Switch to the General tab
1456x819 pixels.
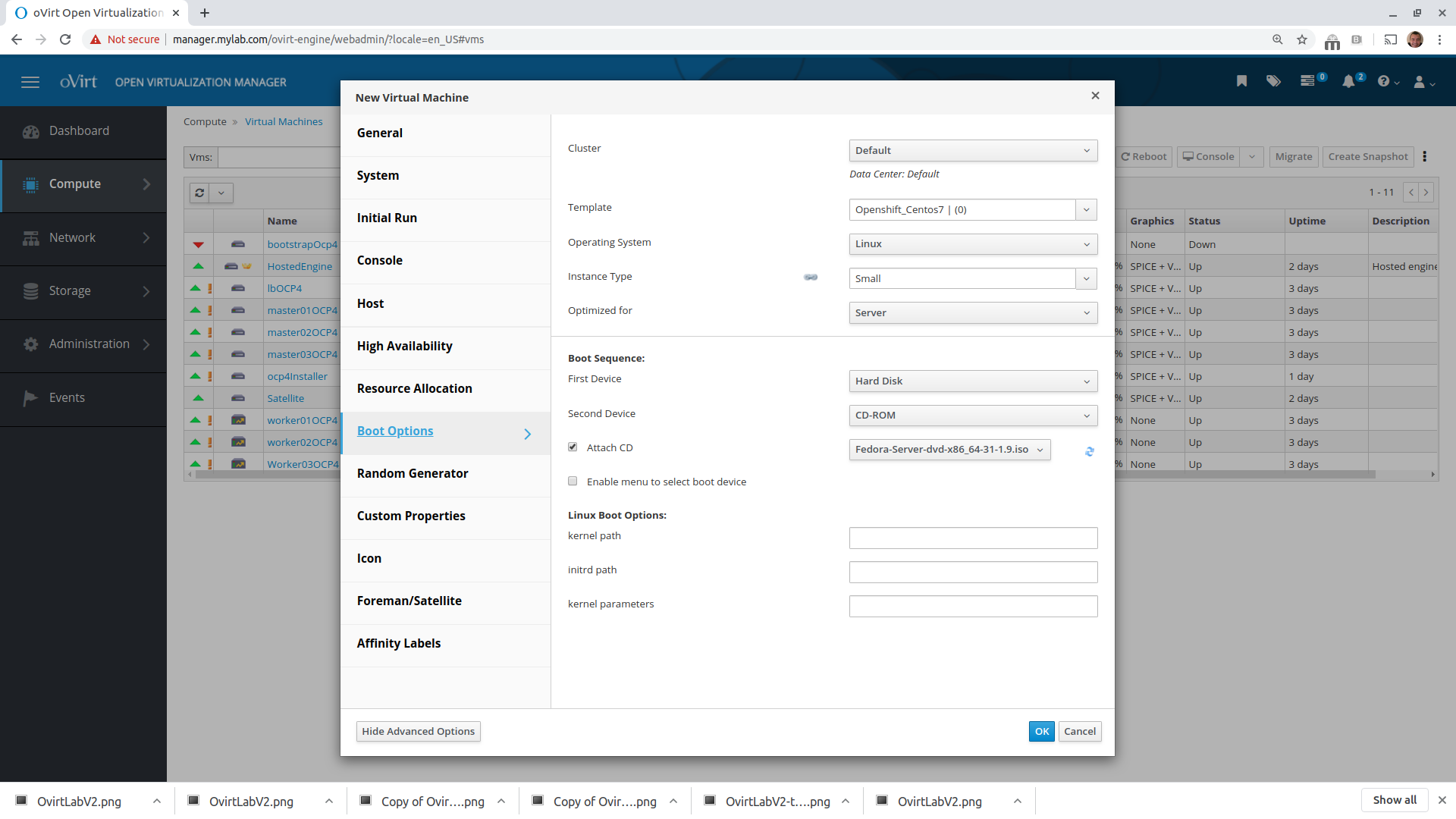pos(446,133)
